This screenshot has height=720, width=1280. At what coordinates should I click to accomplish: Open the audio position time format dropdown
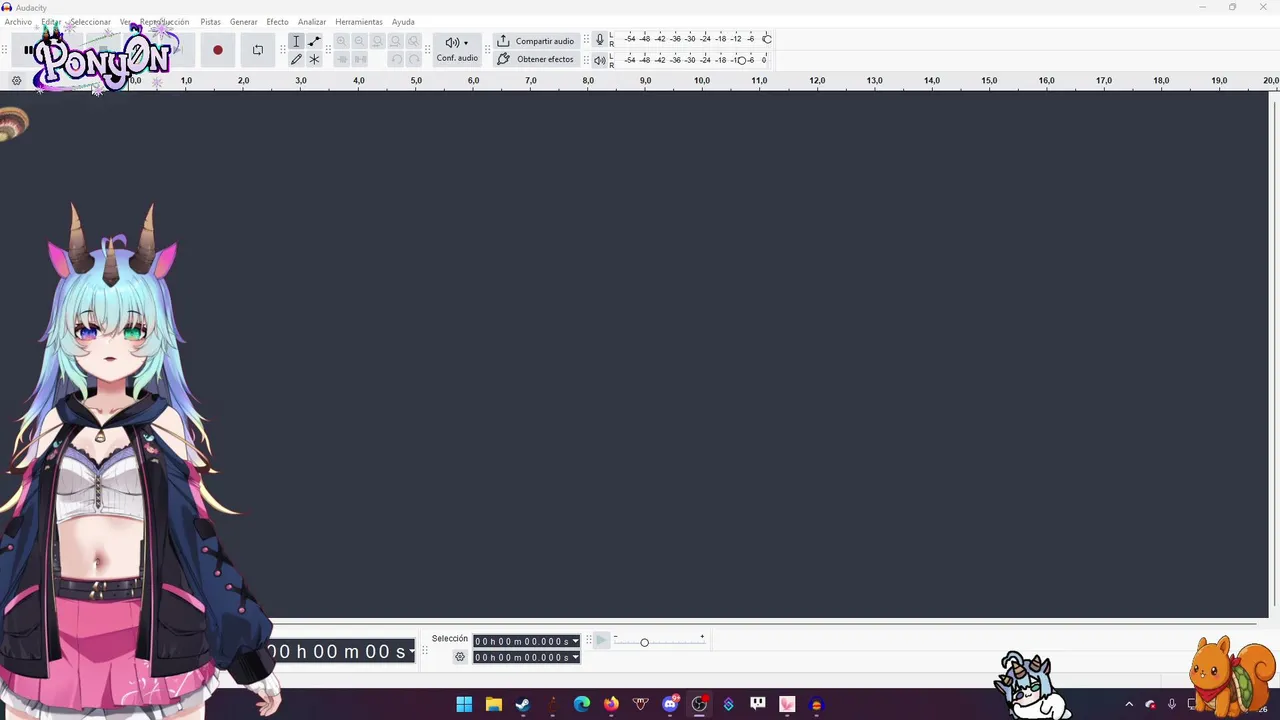tap(411, 652)
